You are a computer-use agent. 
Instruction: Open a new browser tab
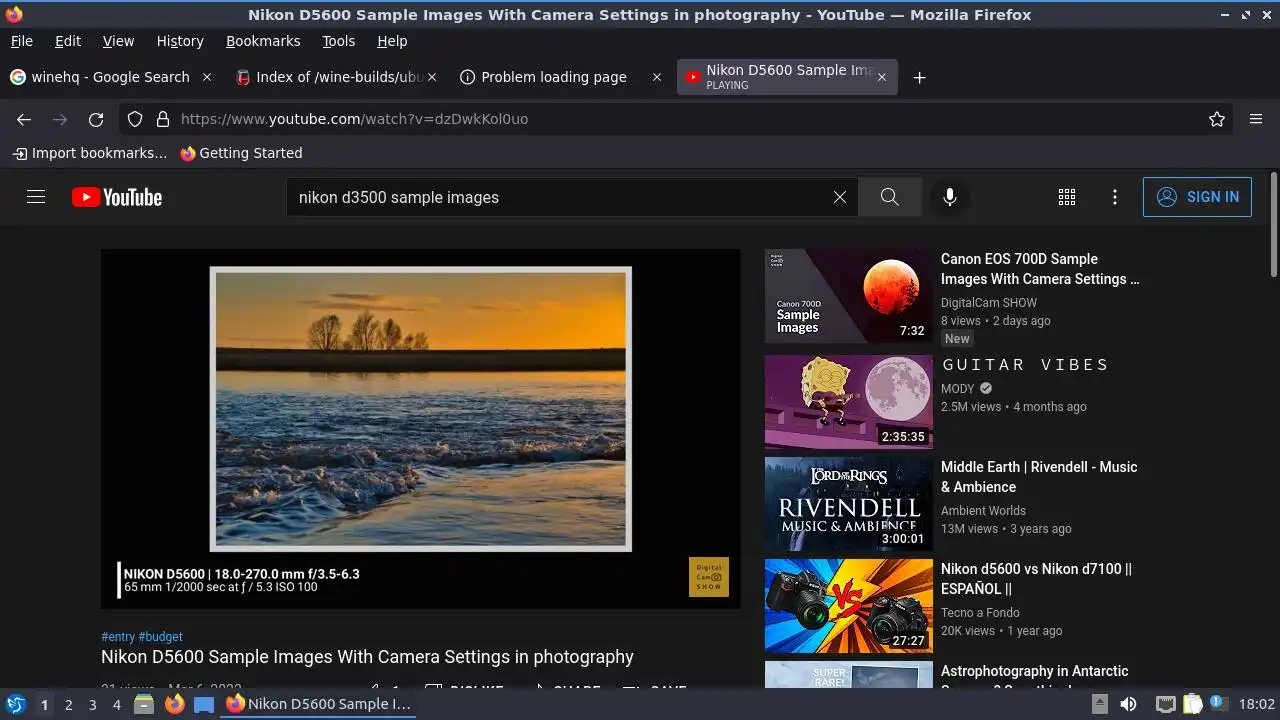coord(919,77)
